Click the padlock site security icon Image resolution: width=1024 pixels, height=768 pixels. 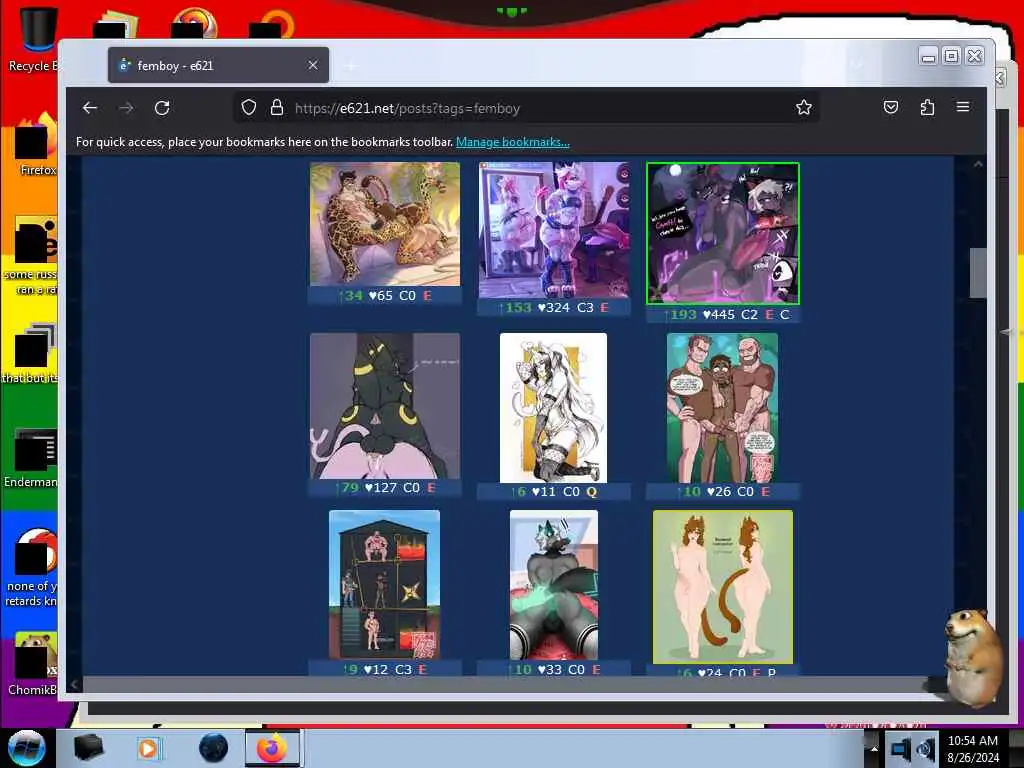click(277, 108)
